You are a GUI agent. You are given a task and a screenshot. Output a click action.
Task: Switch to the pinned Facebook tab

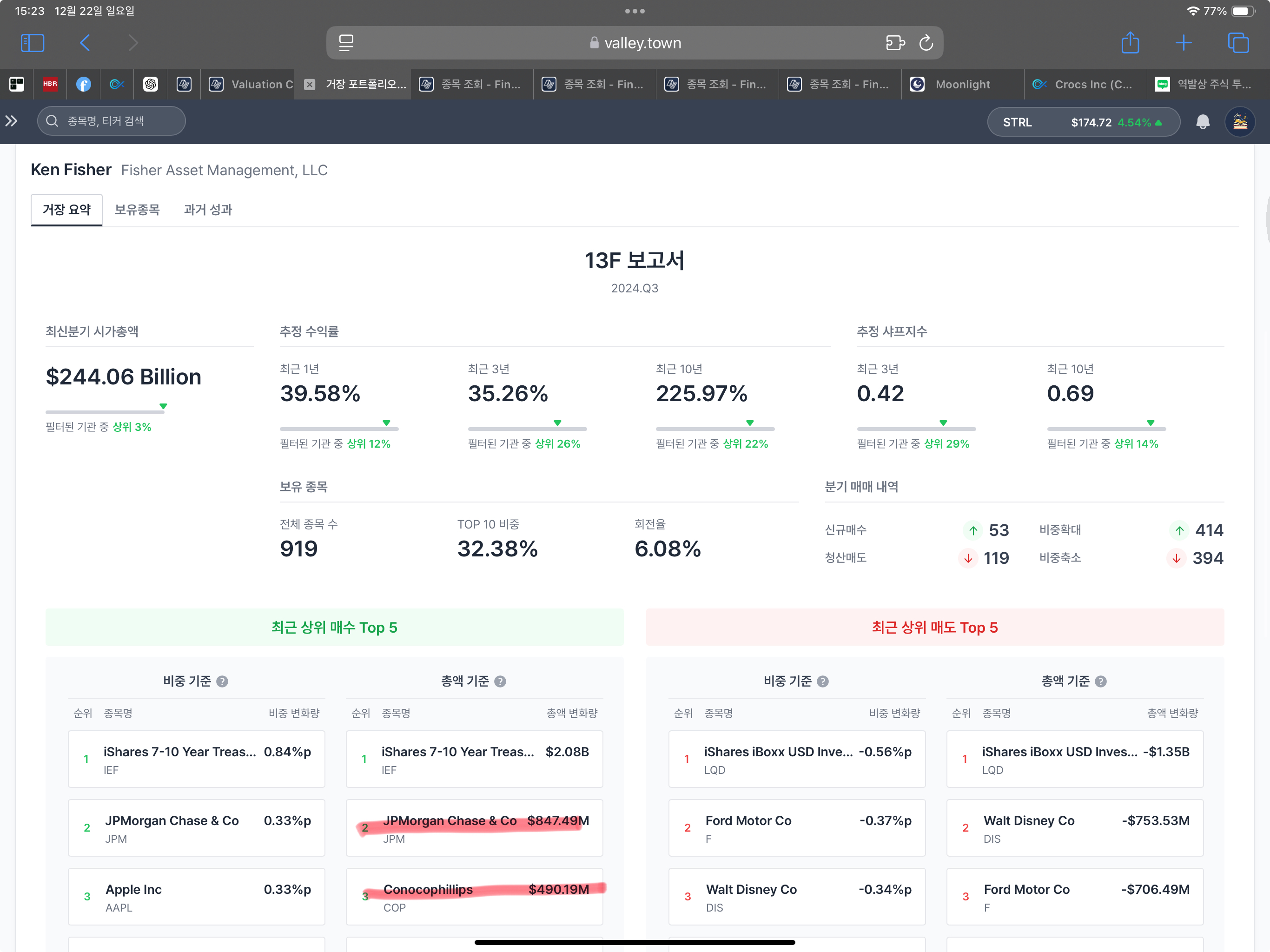83,85
